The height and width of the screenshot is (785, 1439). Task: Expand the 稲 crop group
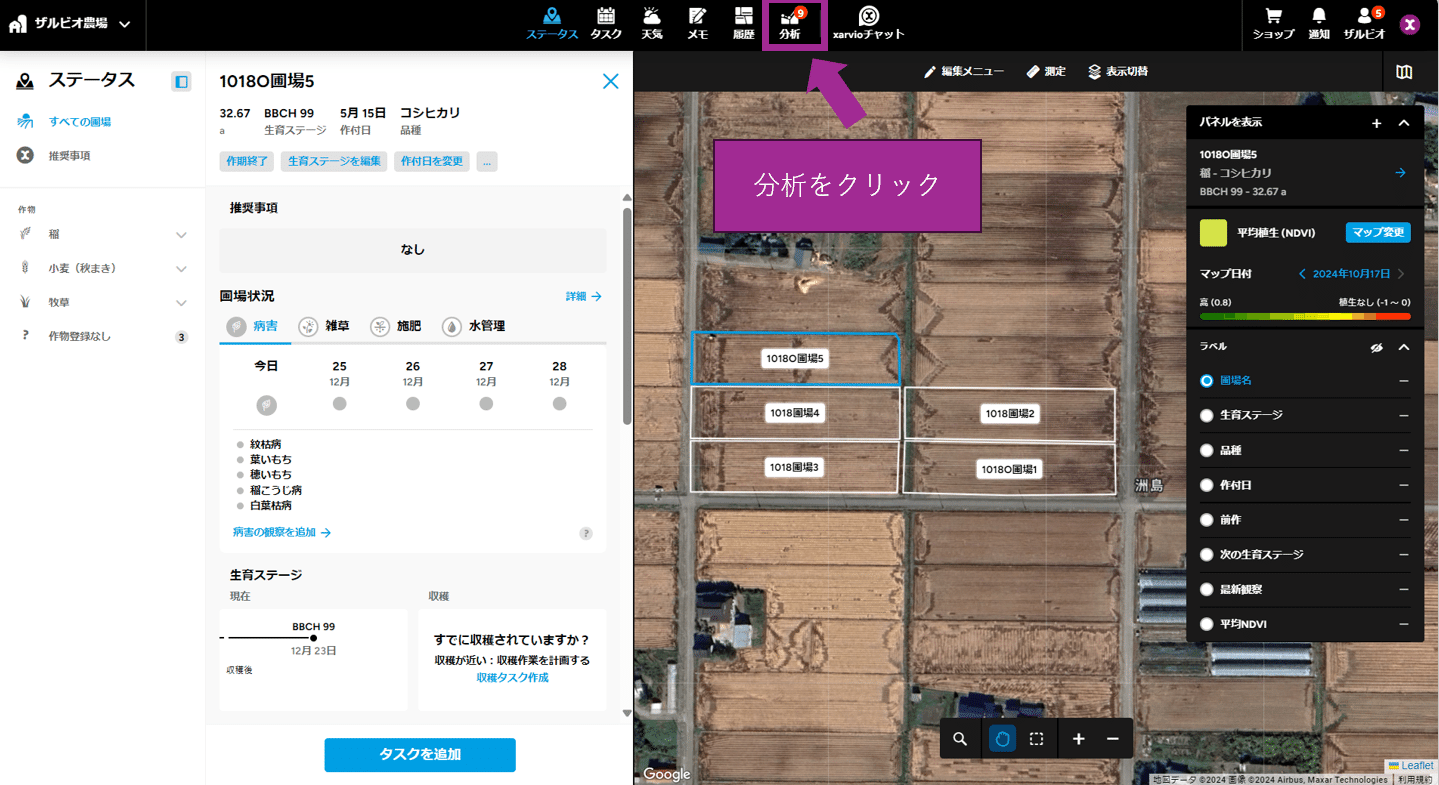click(x=181, y=235)
